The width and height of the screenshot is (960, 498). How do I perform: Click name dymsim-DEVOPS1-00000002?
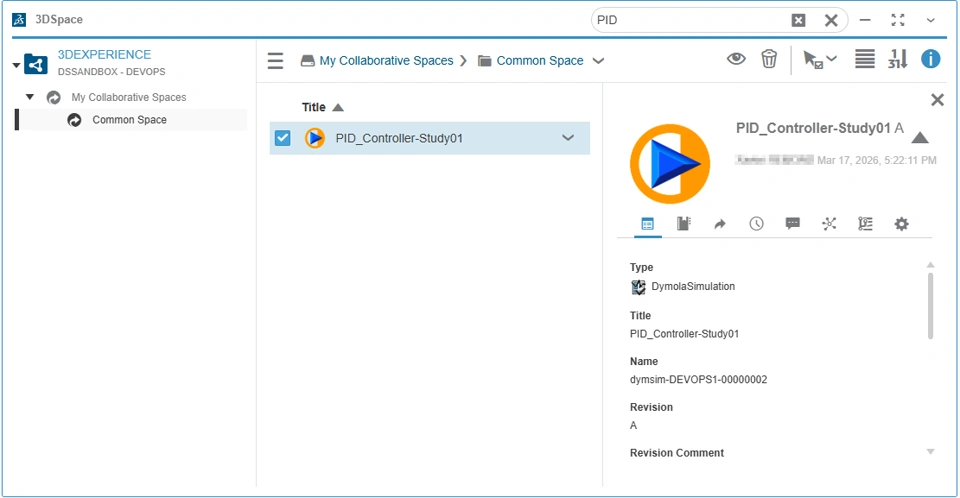(x=699, y=380)
